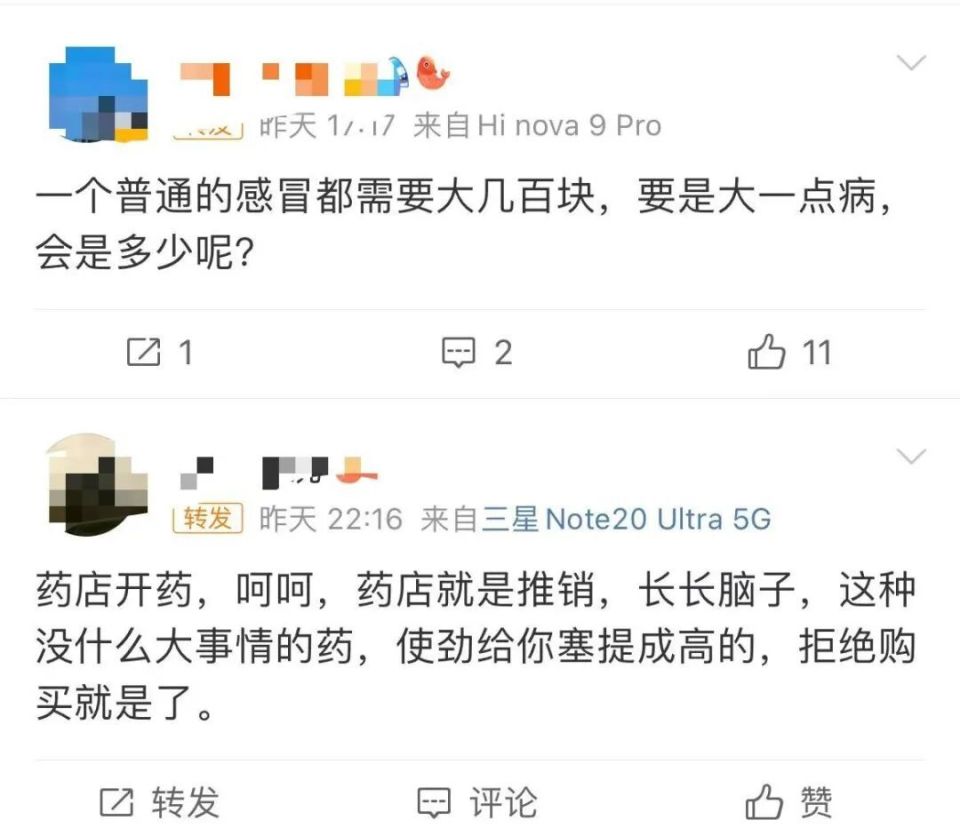Tap the 评论 comment icon on the pharmacy post

477,801
